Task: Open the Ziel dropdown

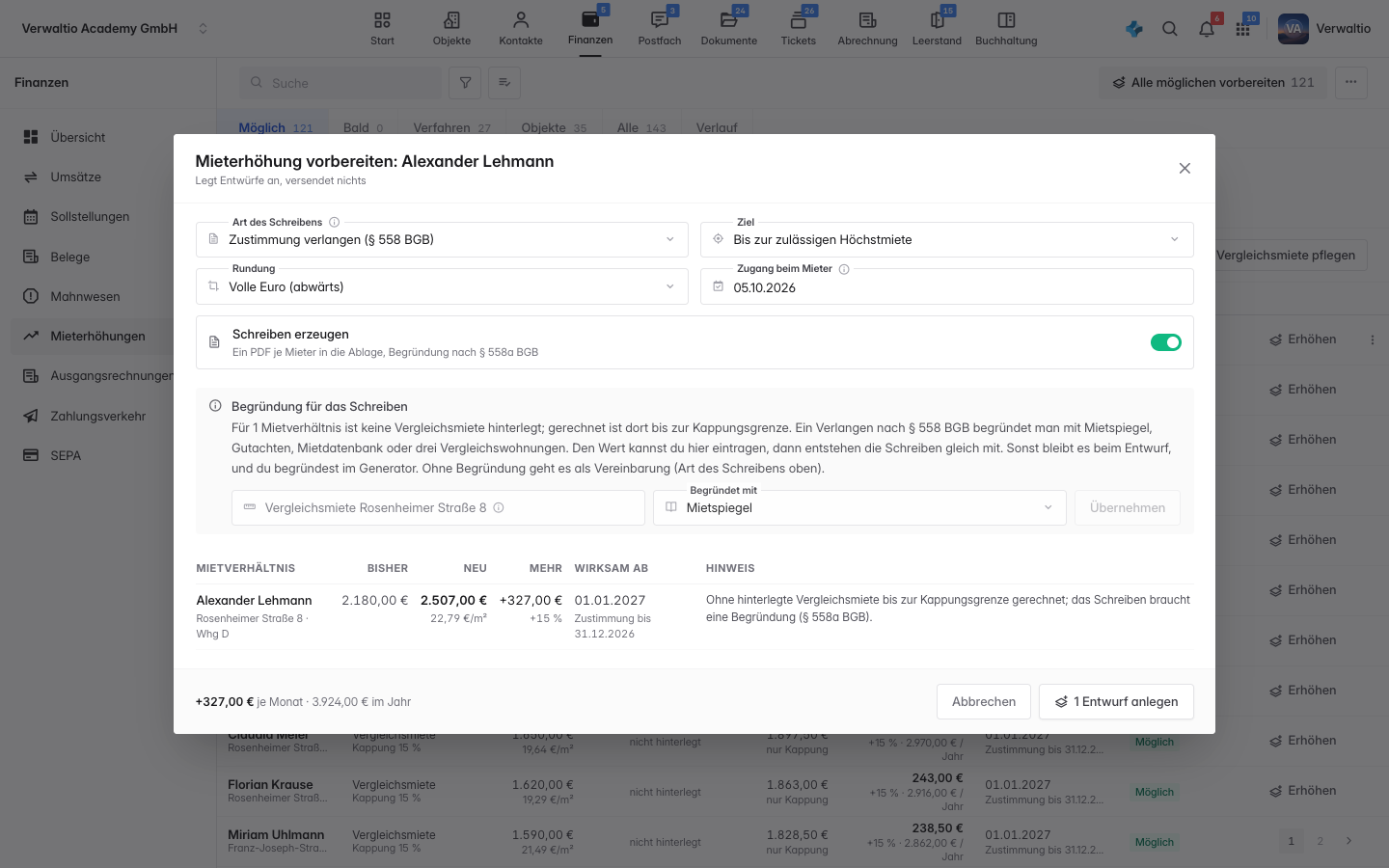Action: (947, 240)
